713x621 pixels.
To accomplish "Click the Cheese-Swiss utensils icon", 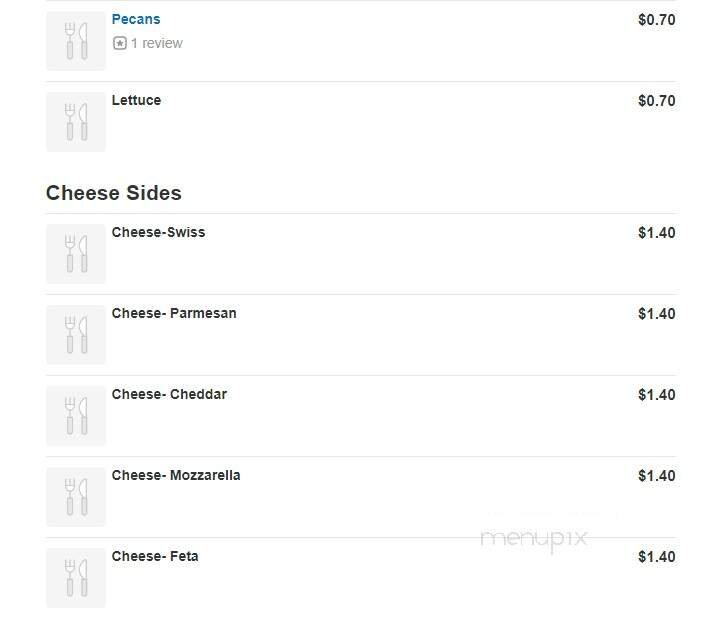I will click(76, 254).
